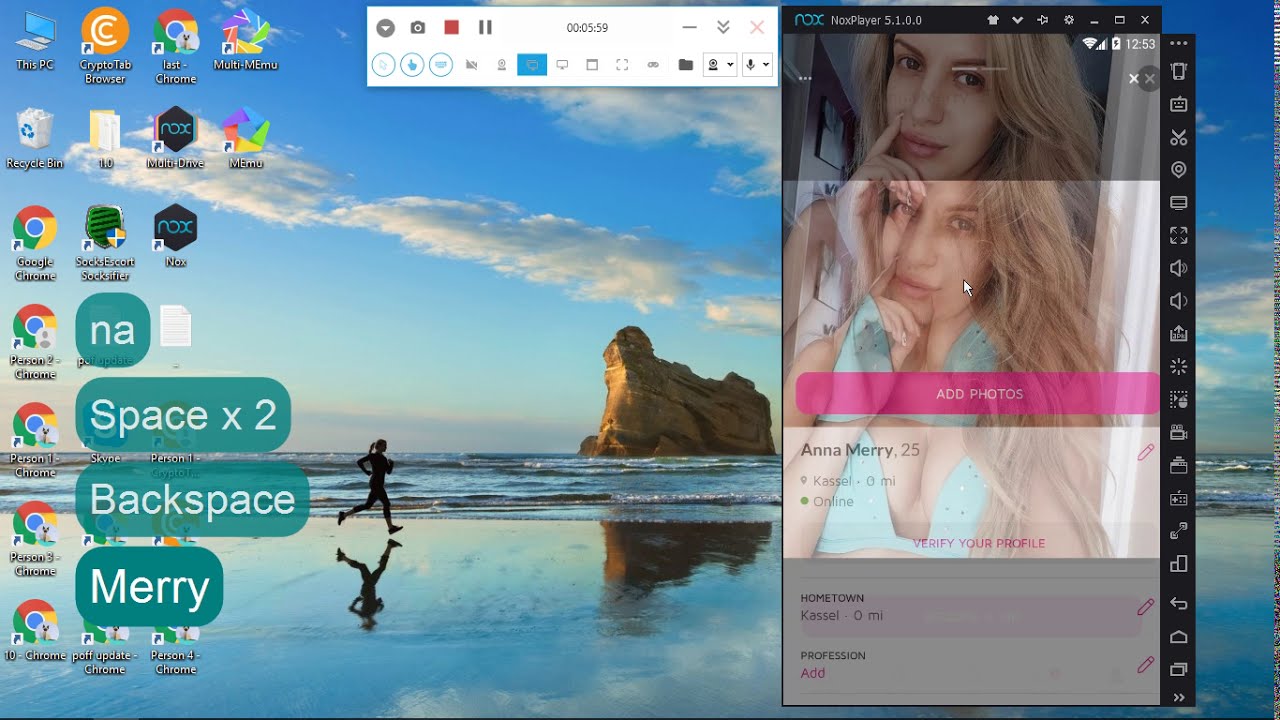The width and height of the screenshot is (1280, 720).
Task: Take a screenshot with the recorder camera icon
Action: tap(418, 28)
